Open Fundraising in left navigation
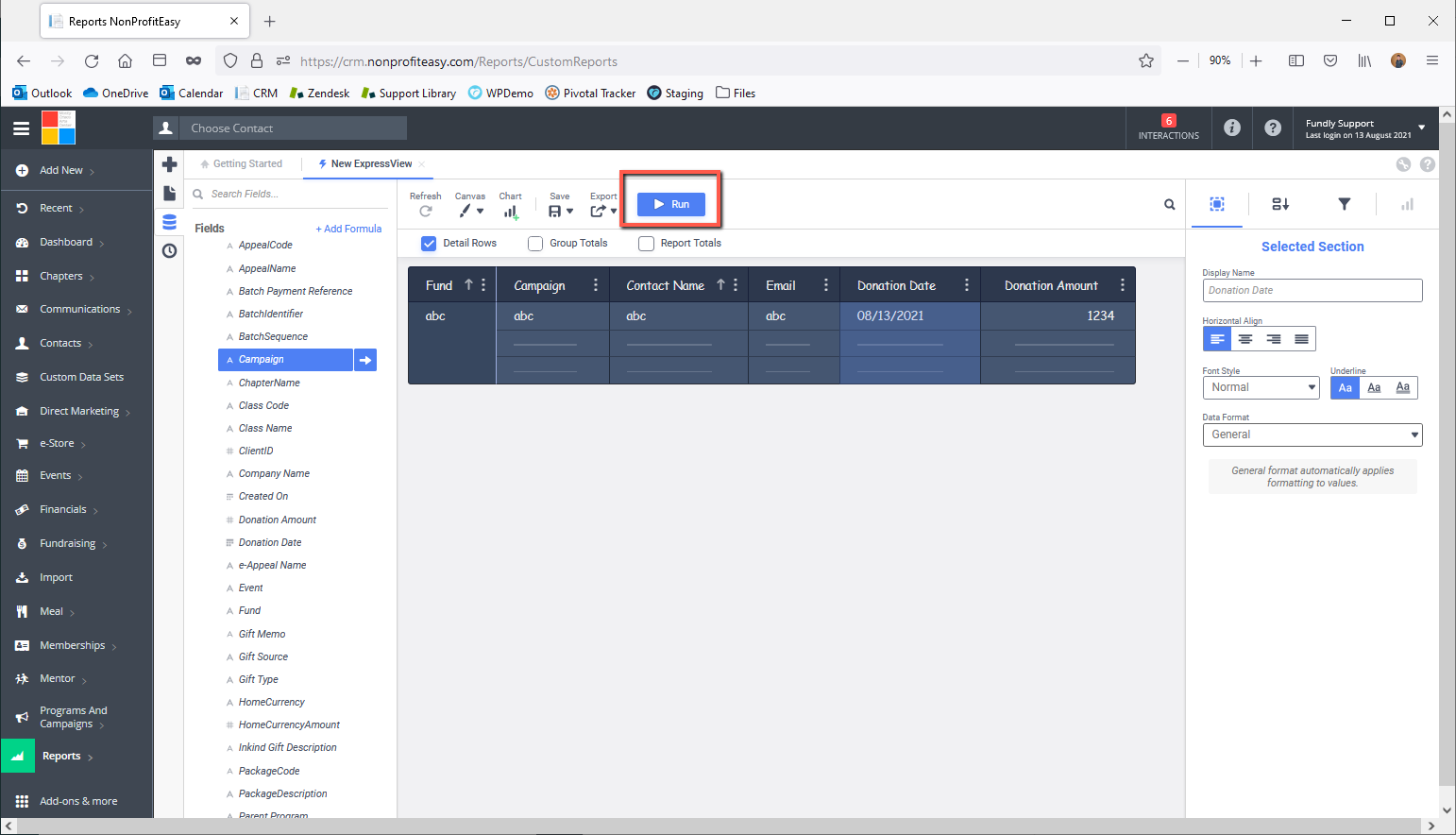 point(67,543)
